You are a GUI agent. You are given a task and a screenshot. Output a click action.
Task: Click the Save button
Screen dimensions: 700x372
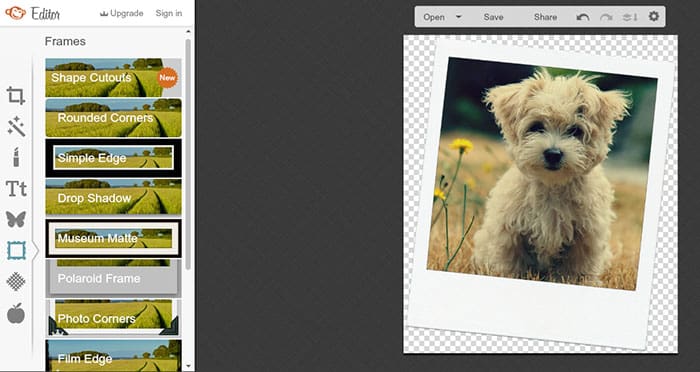[493, 17]
